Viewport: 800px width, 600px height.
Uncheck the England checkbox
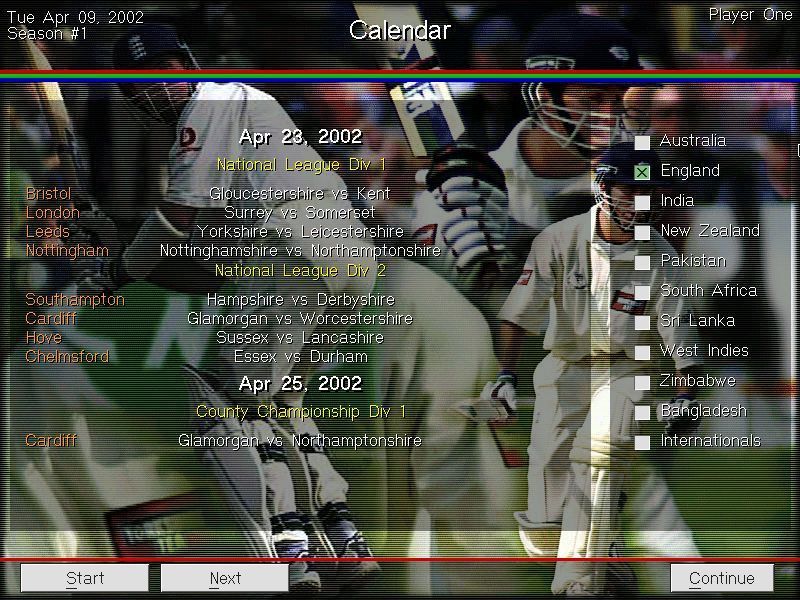642,172
